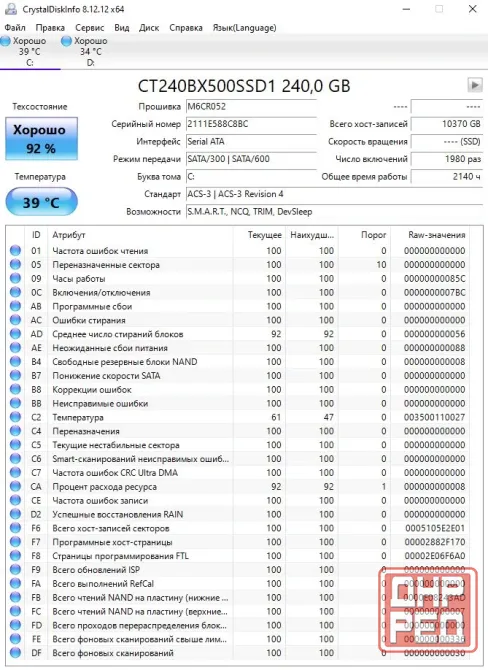Click status icon for Коррекции ошибок row

(15, 389)
